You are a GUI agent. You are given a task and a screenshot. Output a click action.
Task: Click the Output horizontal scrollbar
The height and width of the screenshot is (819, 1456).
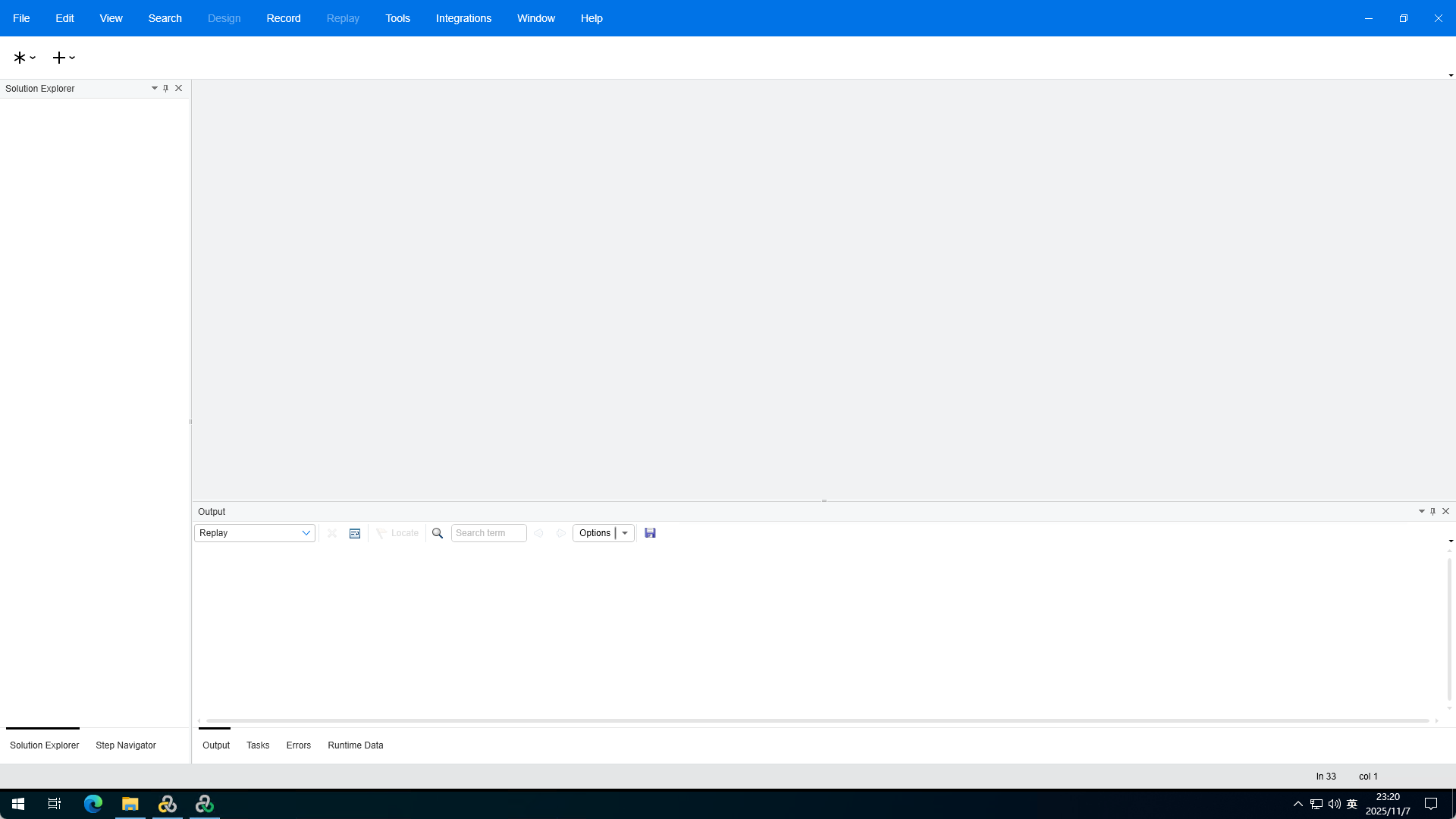pos(817,720)
